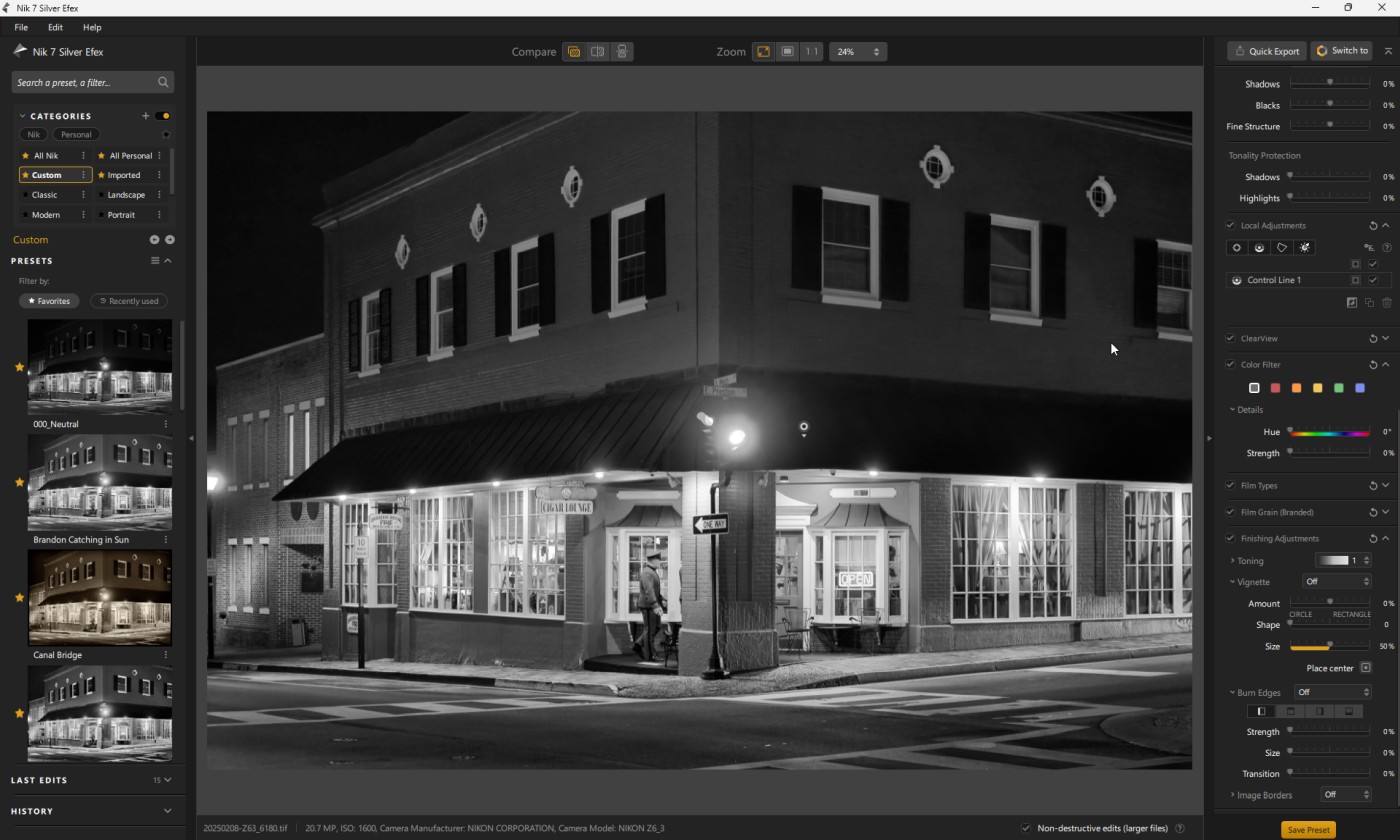Screen dimensions: 1400x840
Task: Uncheck the Film Types checkbox
Action: pos(1231,486)
